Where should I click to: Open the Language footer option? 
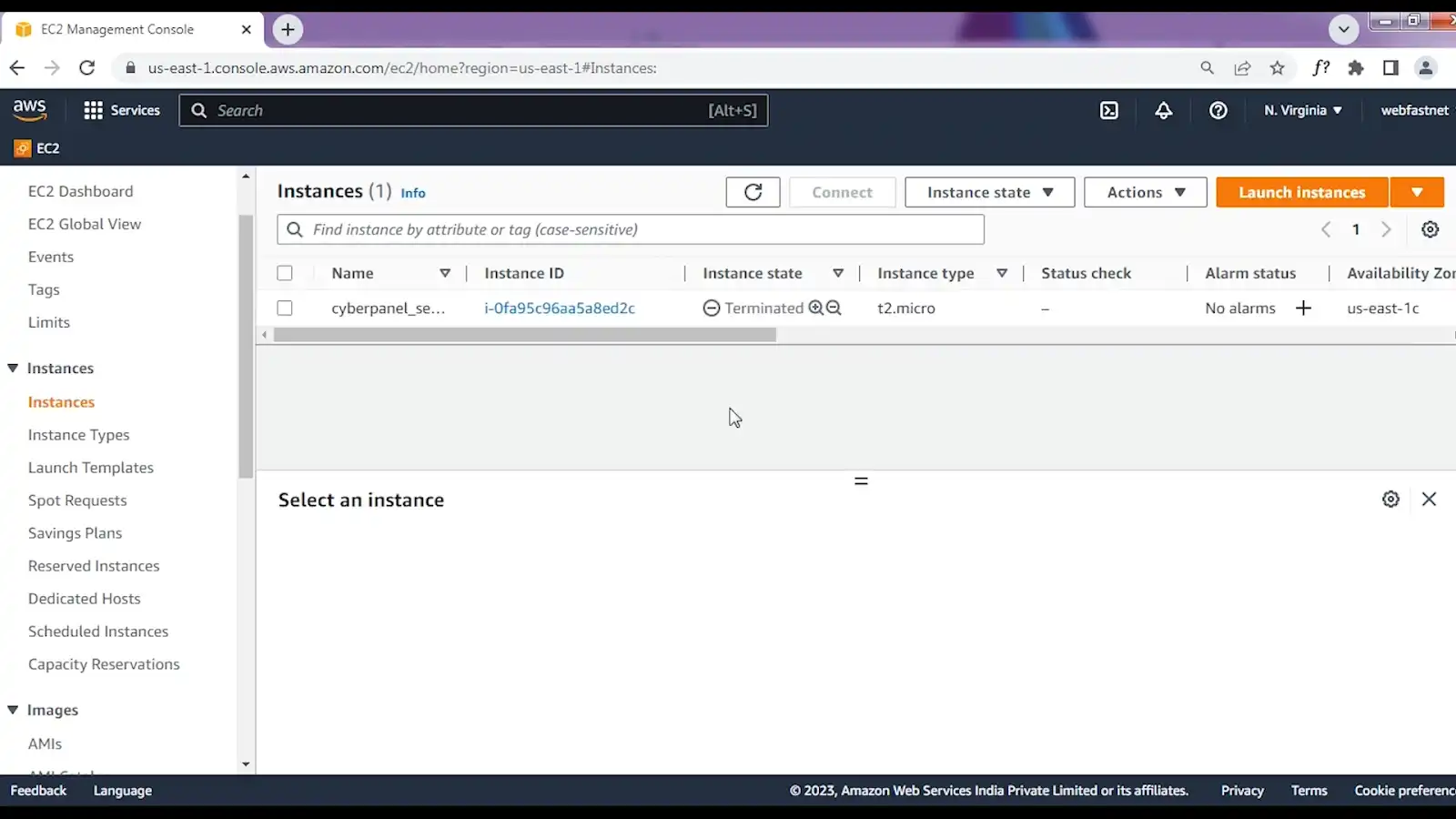point(123,790)
